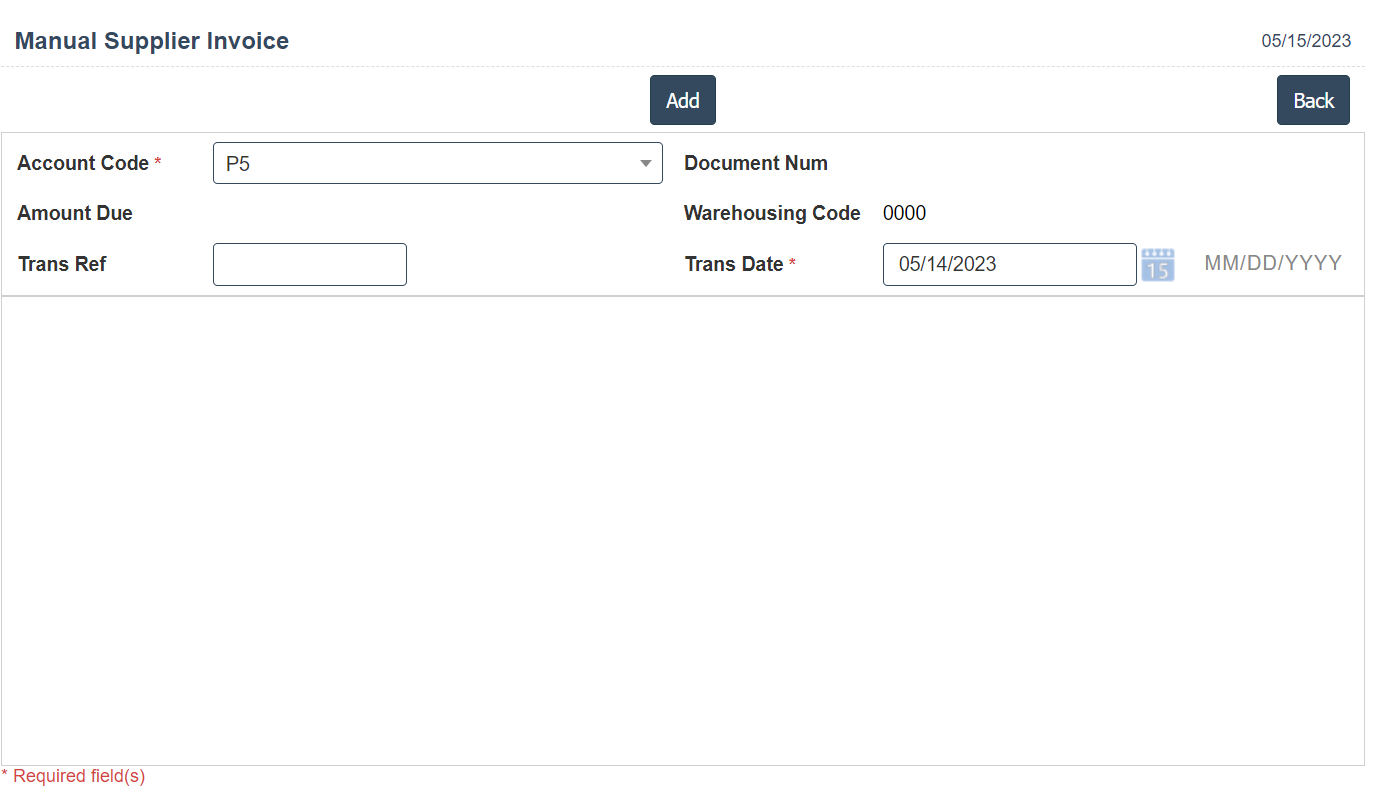Click the 05/15/2023 date in the header
The width and height of the screenshot is (1378, 787).
pos(1305,41)
